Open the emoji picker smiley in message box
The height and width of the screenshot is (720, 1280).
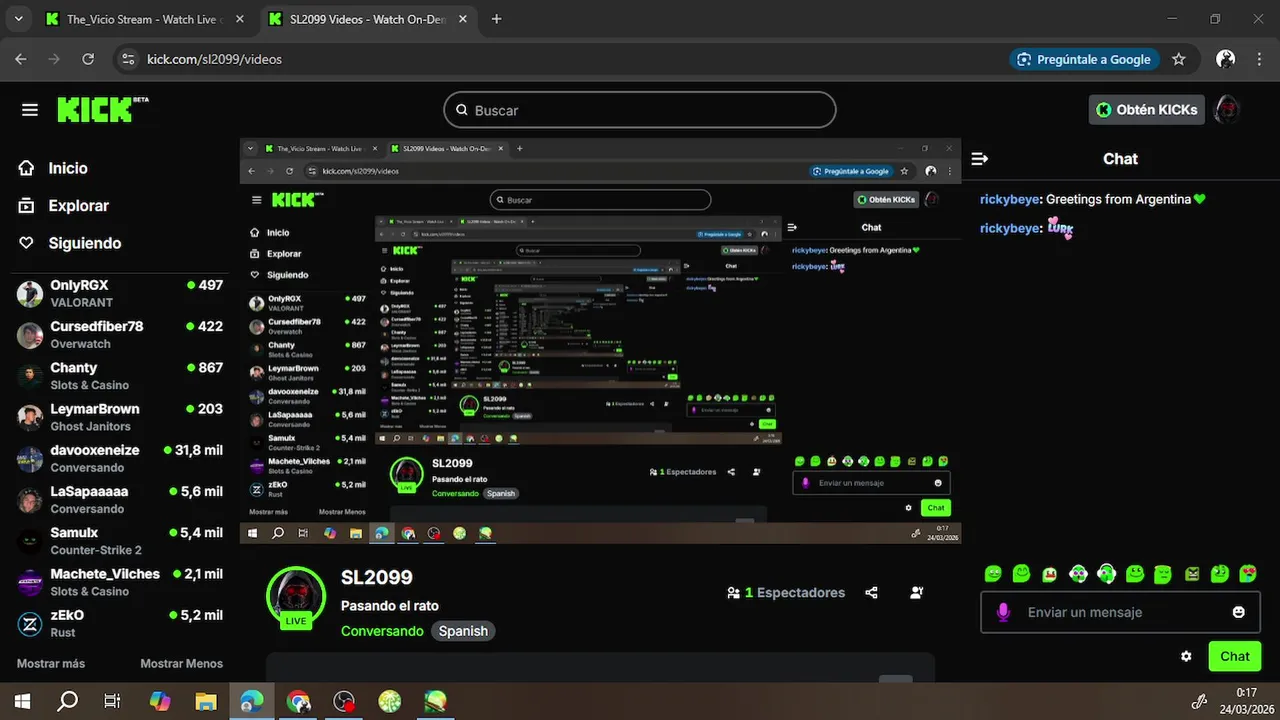coord(1239,612)
